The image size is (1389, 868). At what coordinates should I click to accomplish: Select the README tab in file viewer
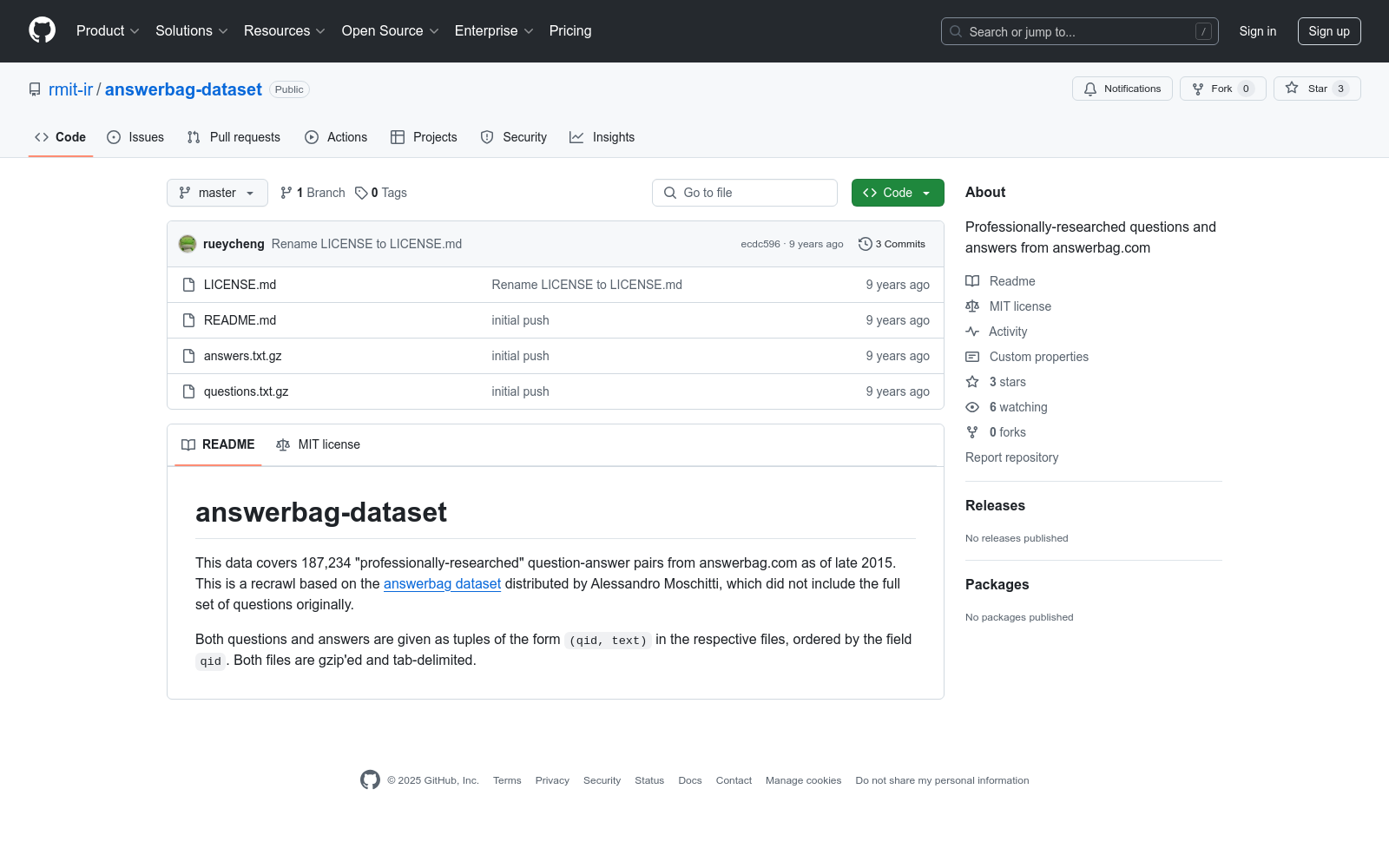(218, 444)
